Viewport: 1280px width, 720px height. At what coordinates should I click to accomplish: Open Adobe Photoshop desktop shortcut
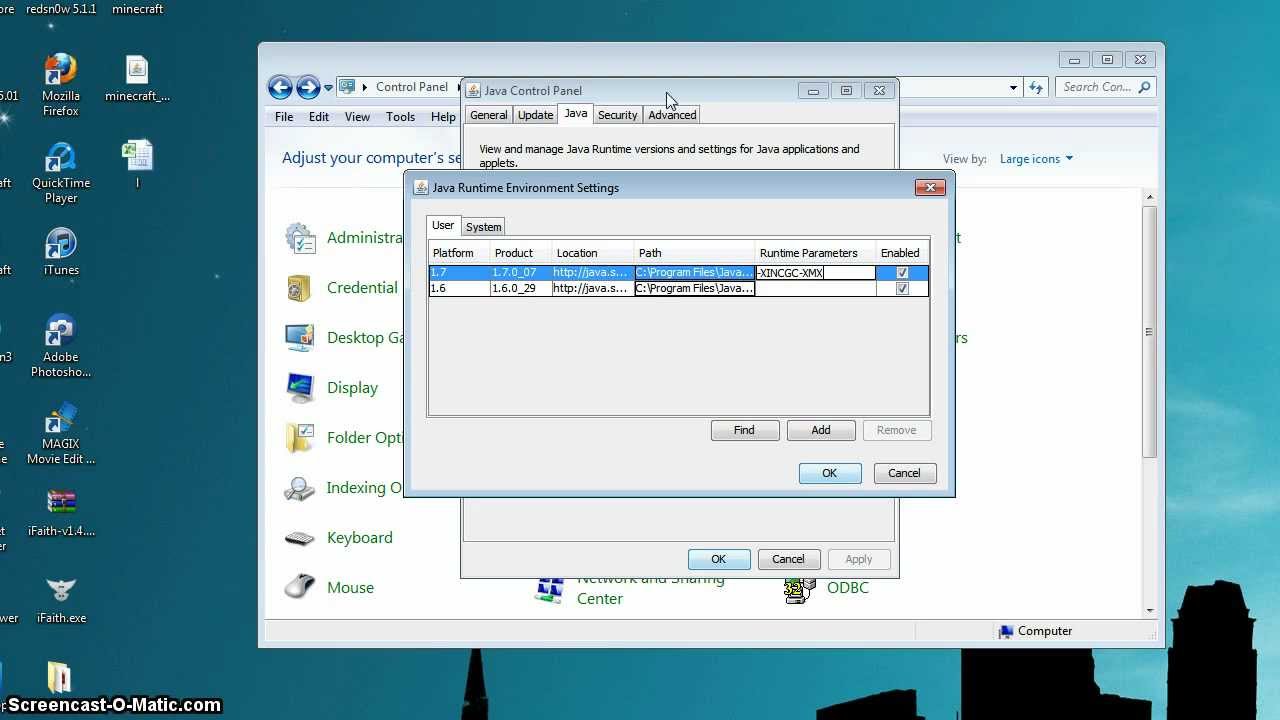coord(60,346)
